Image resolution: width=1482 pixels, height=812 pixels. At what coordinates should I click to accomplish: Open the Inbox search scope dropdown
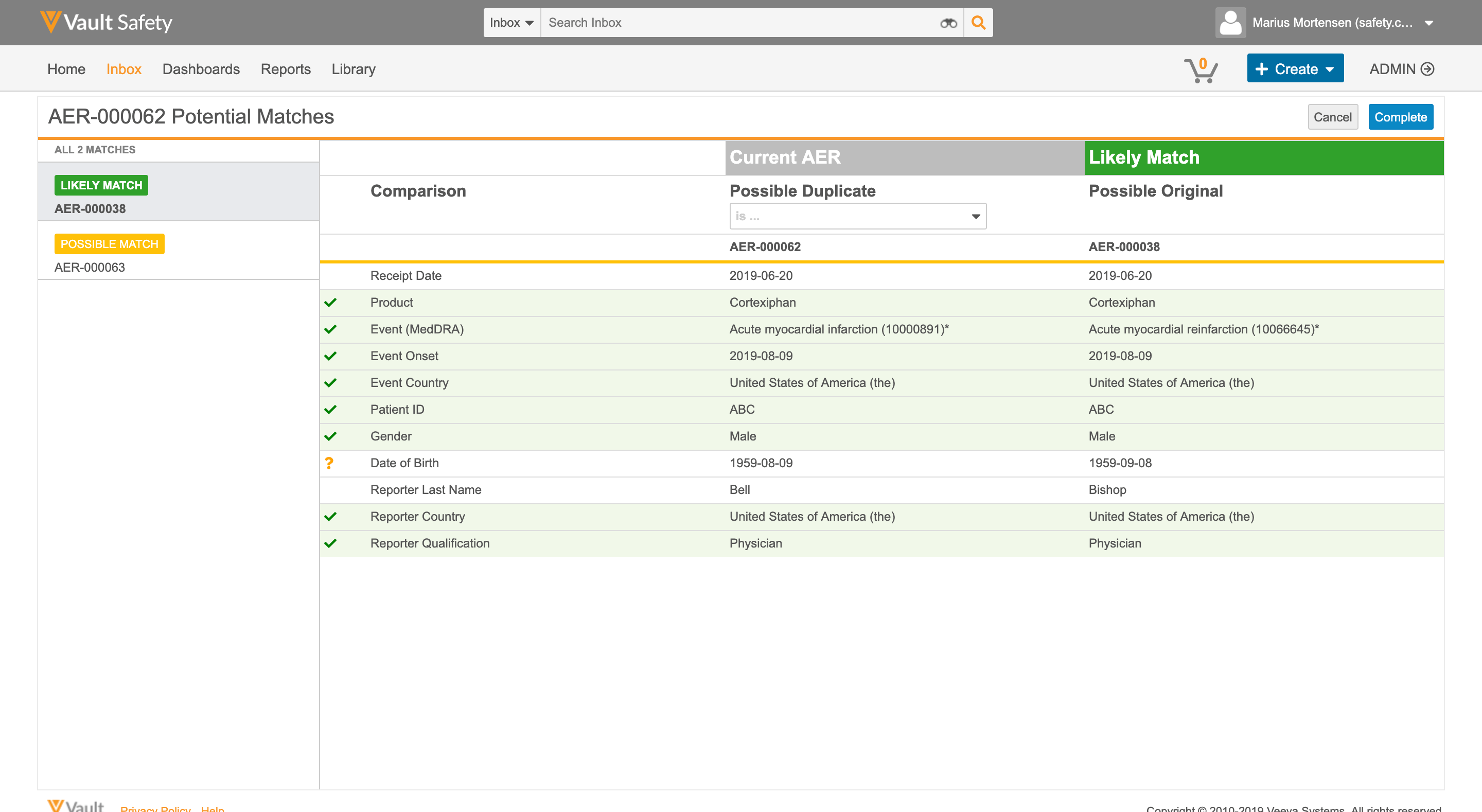[511, 23]
